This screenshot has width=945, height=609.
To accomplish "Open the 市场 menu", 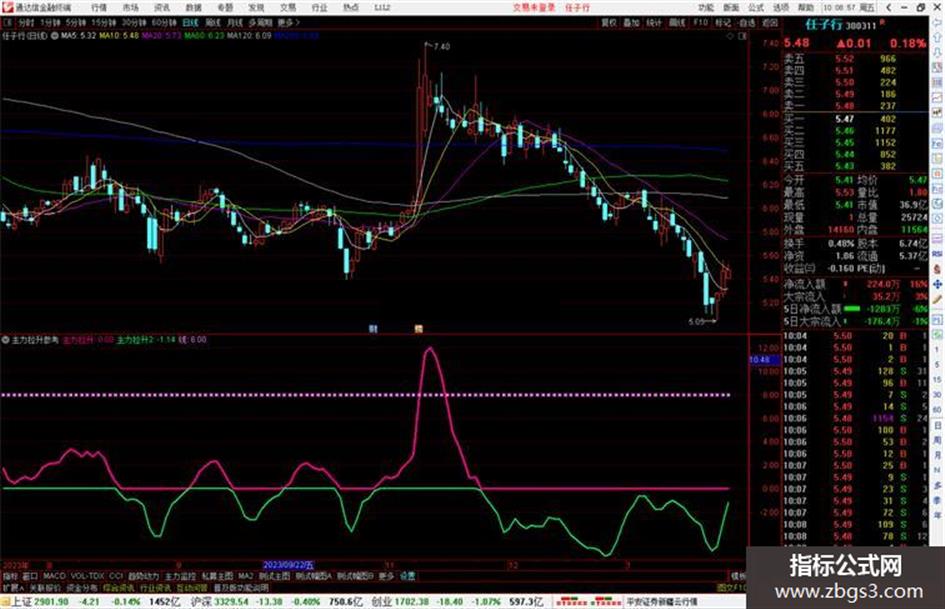I will point(130,7).
